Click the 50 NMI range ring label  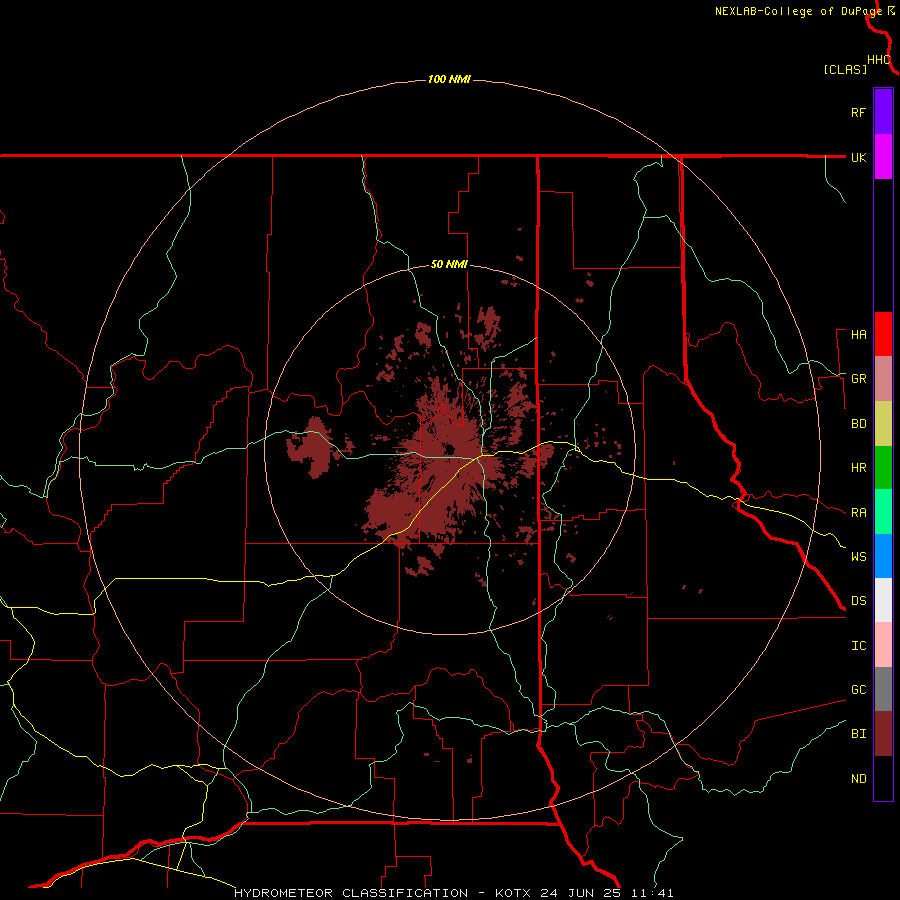(449, 265)
